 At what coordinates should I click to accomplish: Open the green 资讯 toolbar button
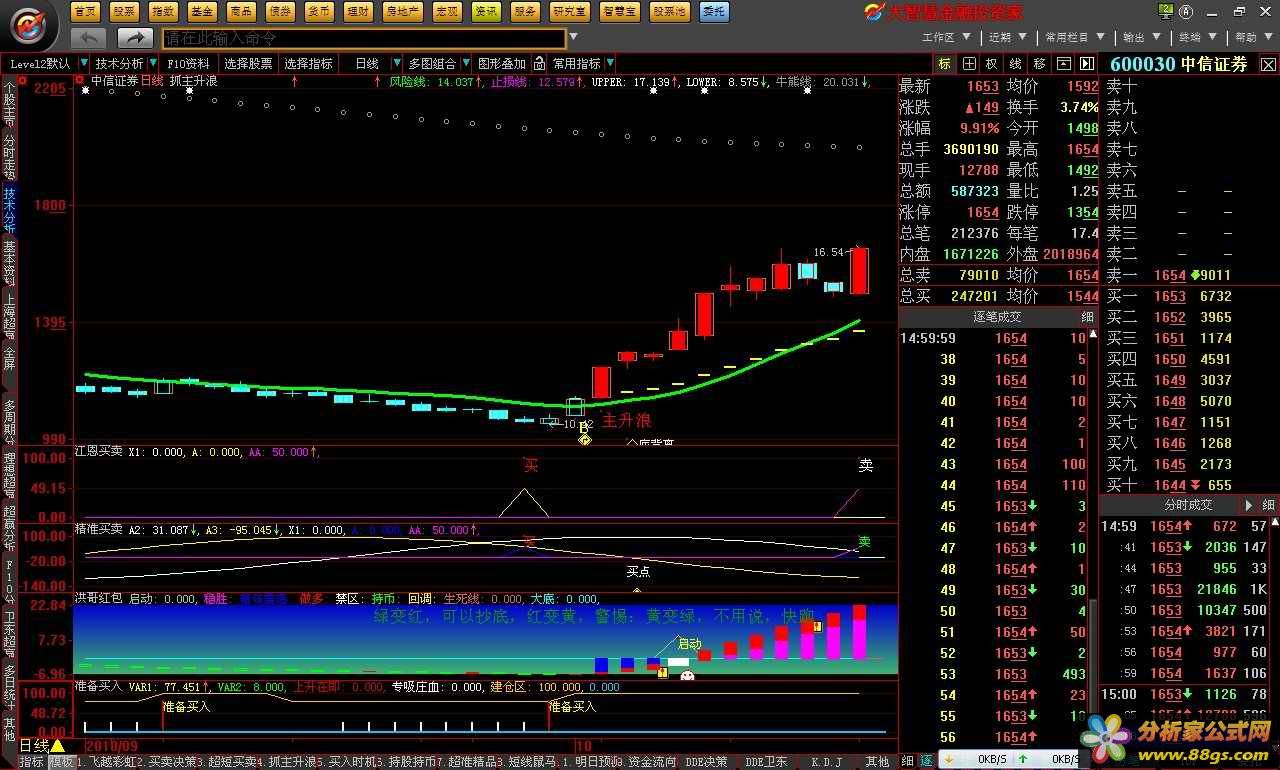[486, 11]
